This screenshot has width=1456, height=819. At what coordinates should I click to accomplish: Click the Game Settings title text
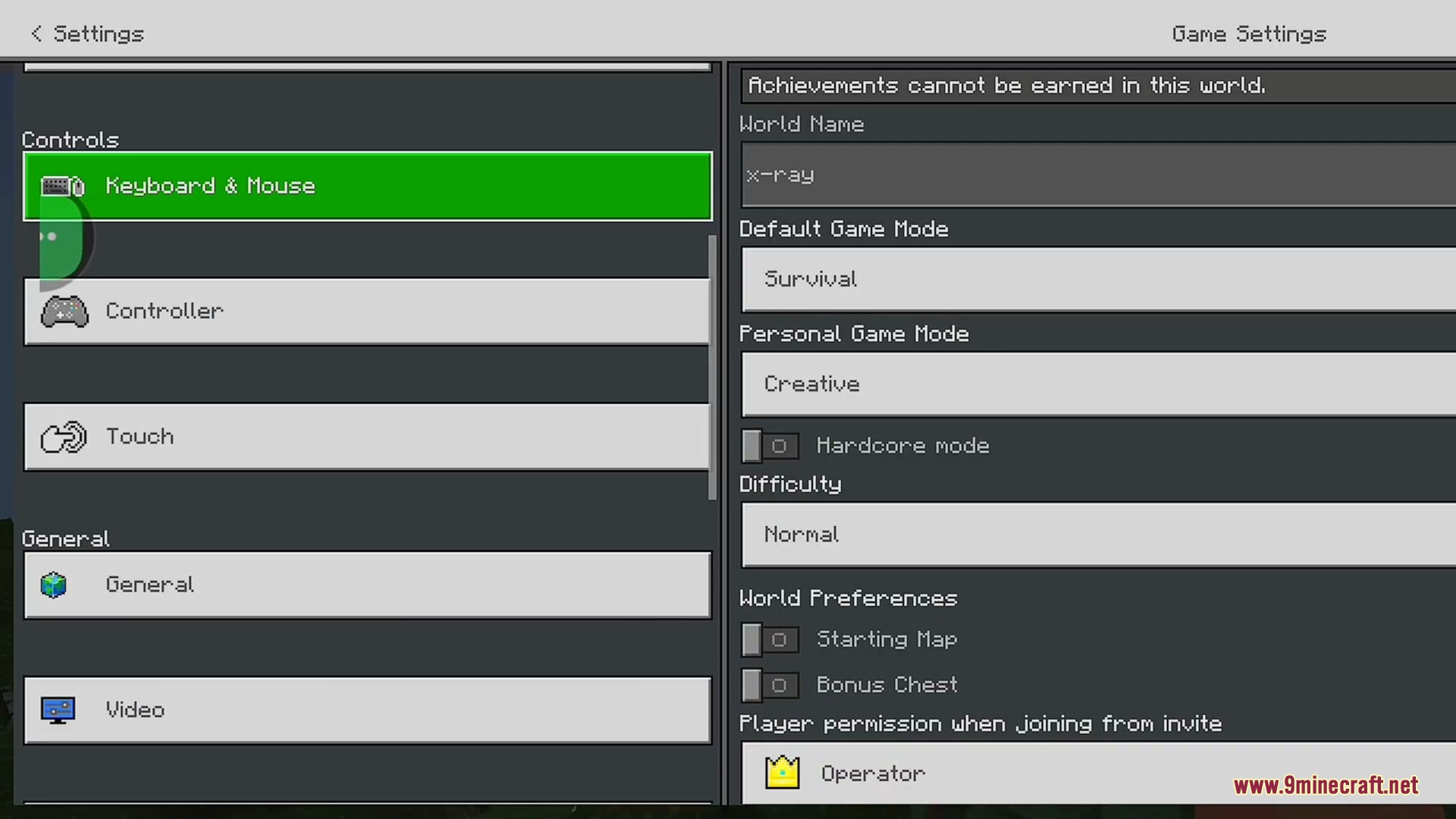(1249, 34)
